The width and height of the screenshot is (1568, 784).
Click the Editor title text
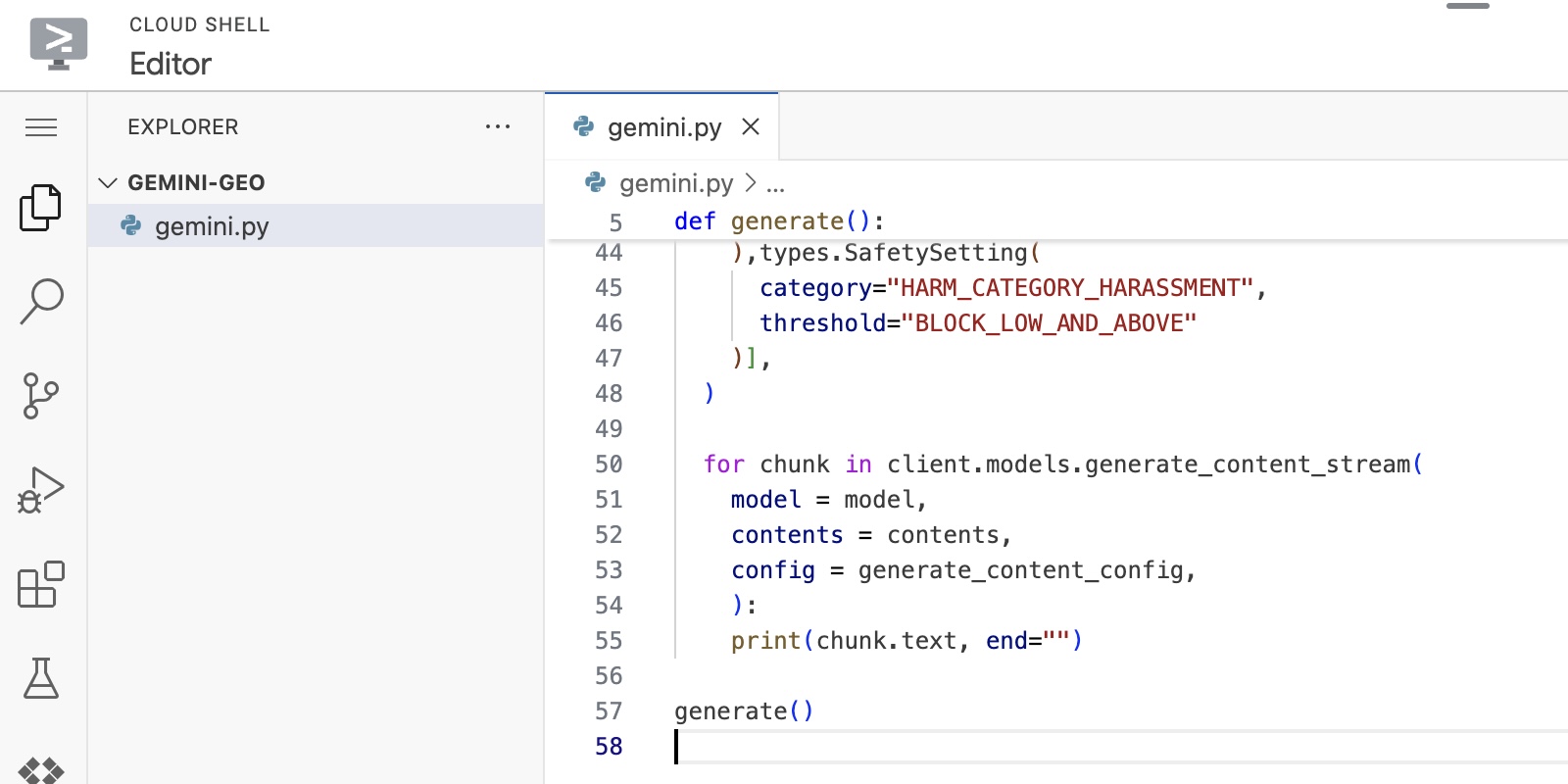click(171, 64)
